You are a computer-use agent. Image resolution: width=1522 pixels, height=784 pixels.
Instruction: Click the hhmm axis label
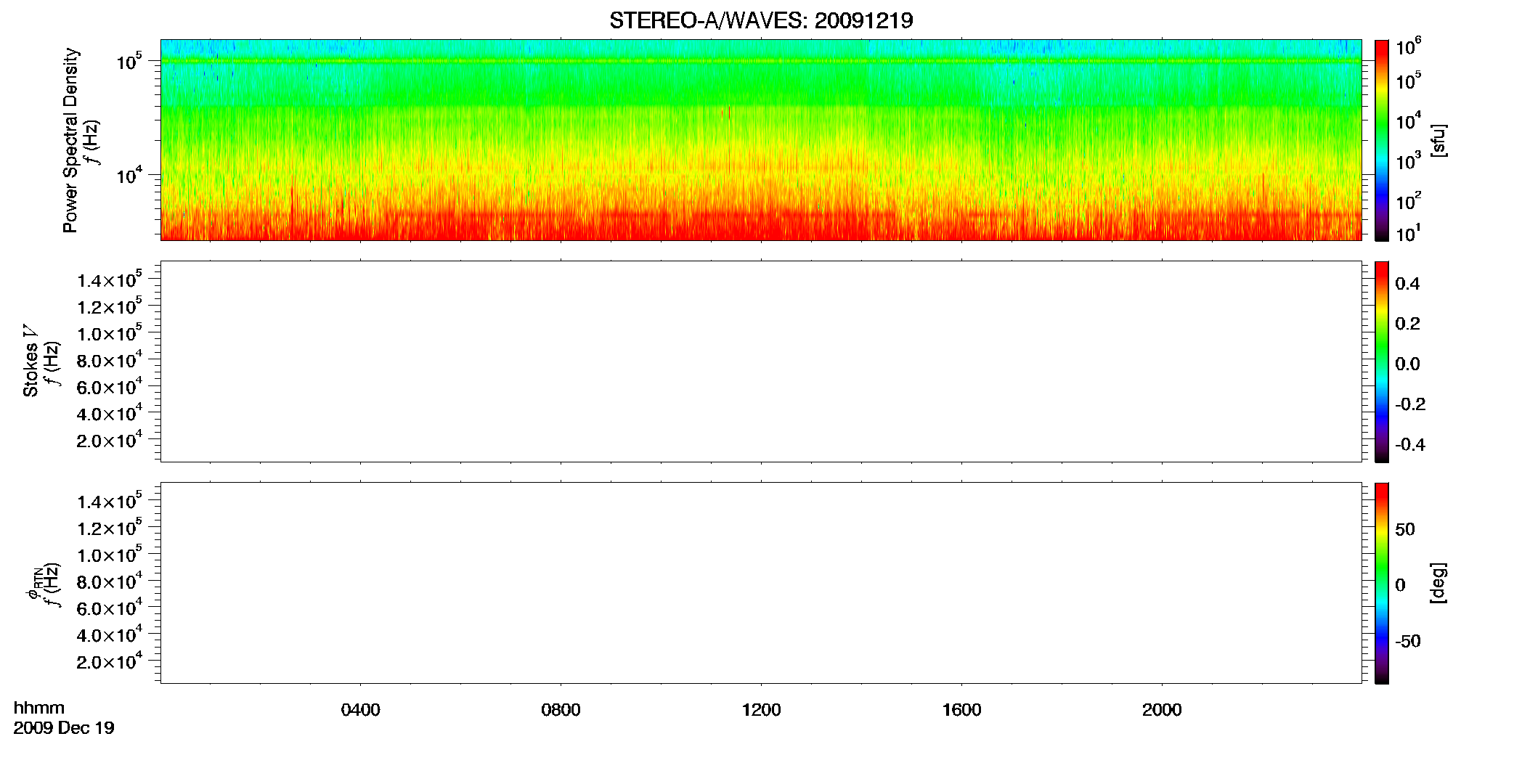39,708
